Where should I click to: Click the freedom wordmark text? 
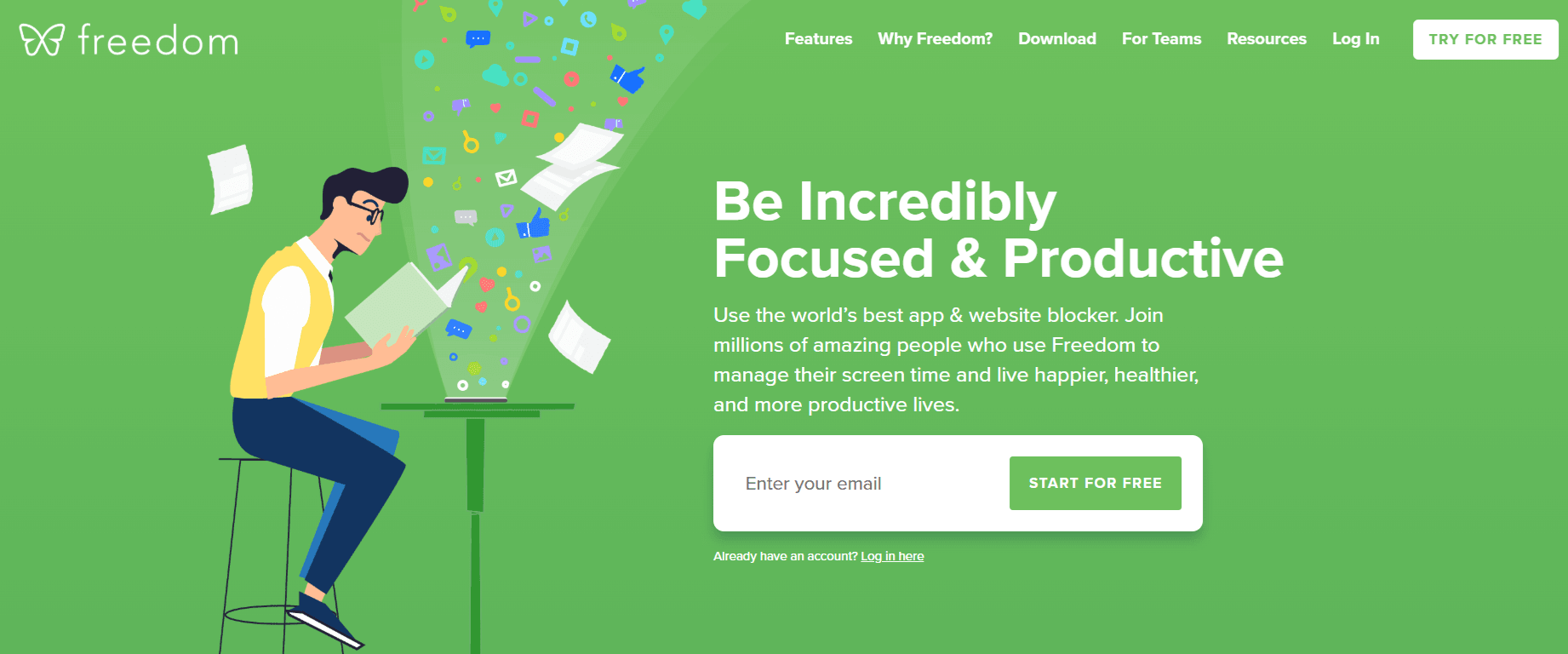pyautogui.click(x=158, y=40)
